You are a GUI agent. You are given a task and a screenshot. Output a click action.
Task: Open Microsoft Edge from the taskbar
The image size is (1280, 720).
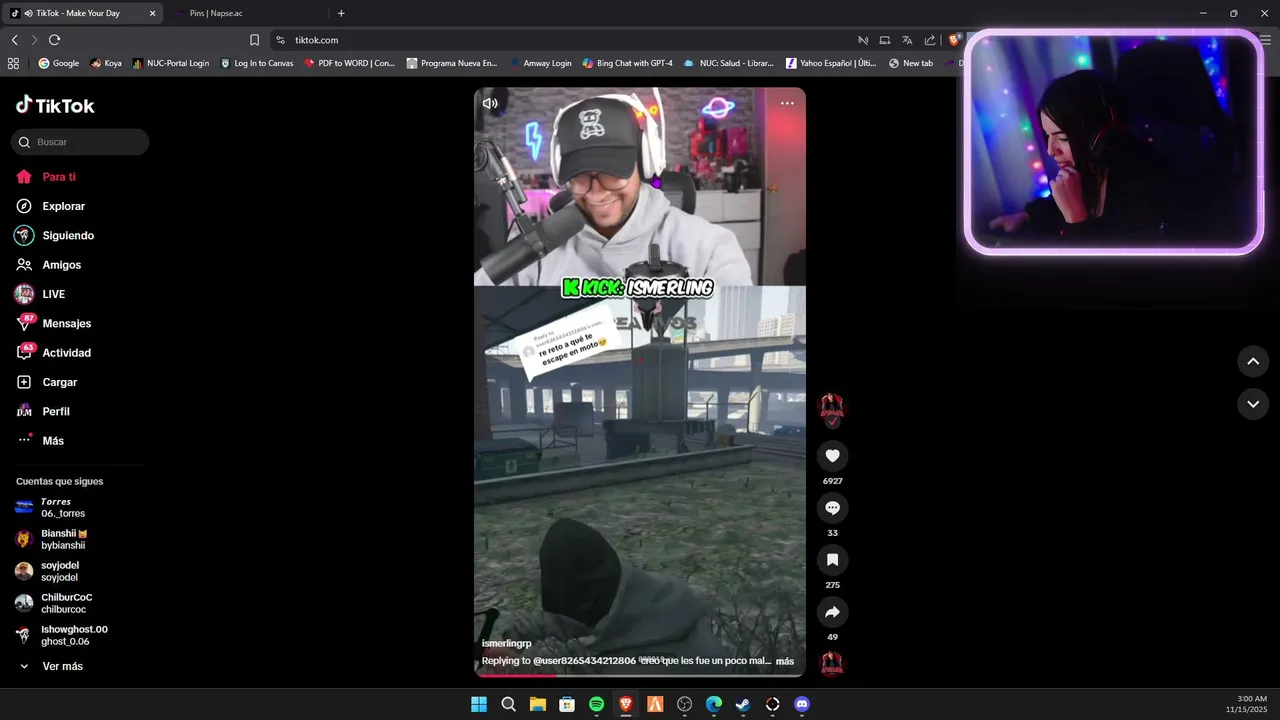714,704
